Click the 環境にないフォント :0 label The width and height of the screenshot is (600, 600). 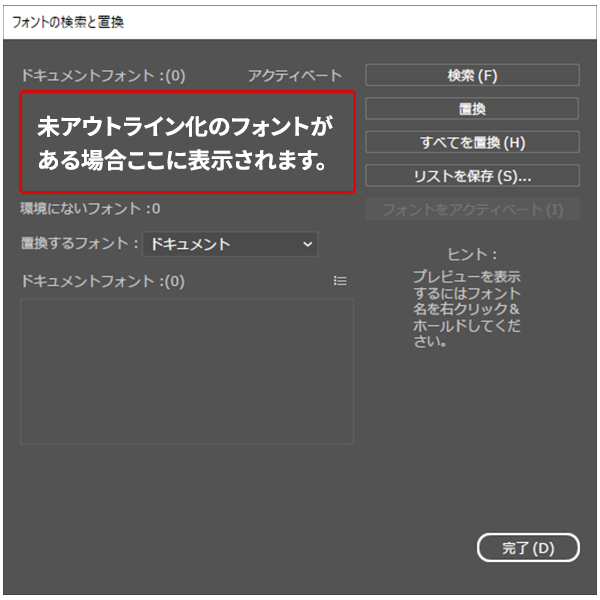point(90,209)
